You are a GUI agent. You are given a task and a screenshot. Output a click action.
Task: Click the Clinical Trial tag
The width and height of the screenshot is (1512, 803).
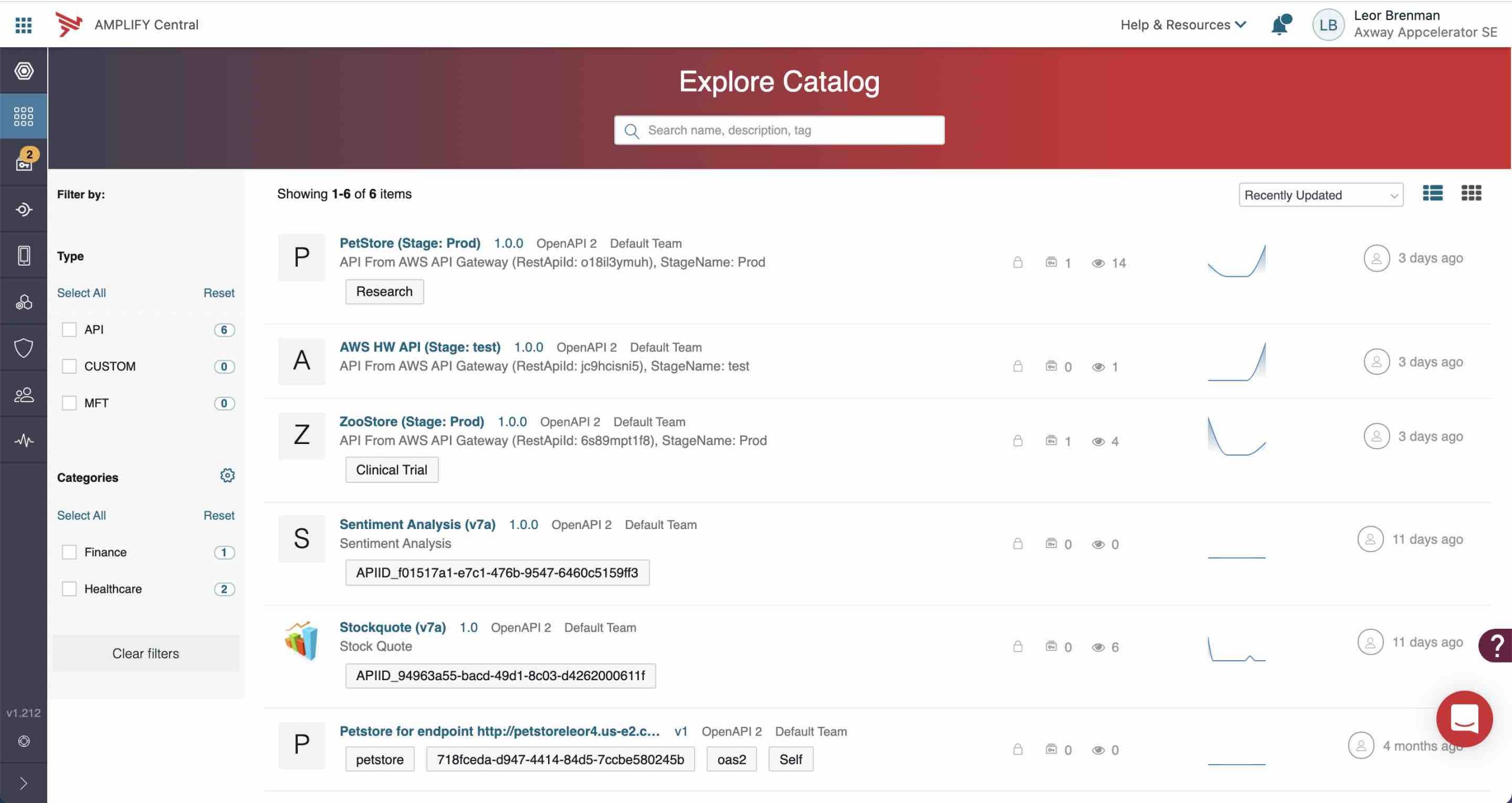click(x=392, y=470)
